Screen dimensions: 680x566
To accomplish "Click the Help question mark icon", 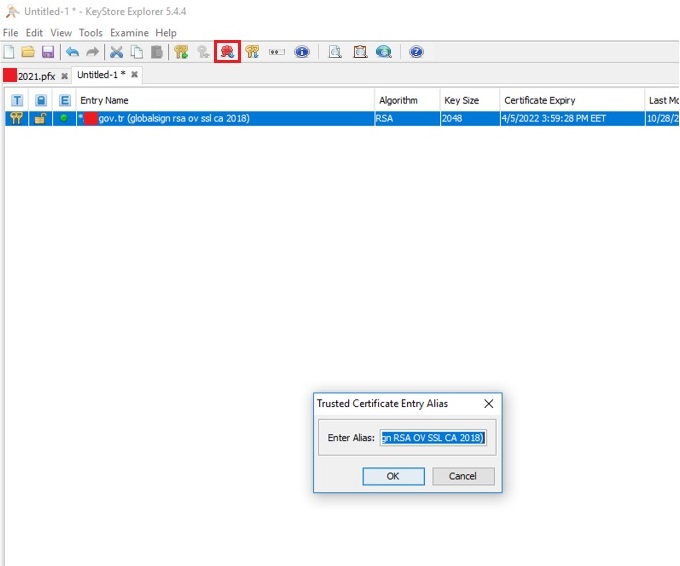I will 416,52.
